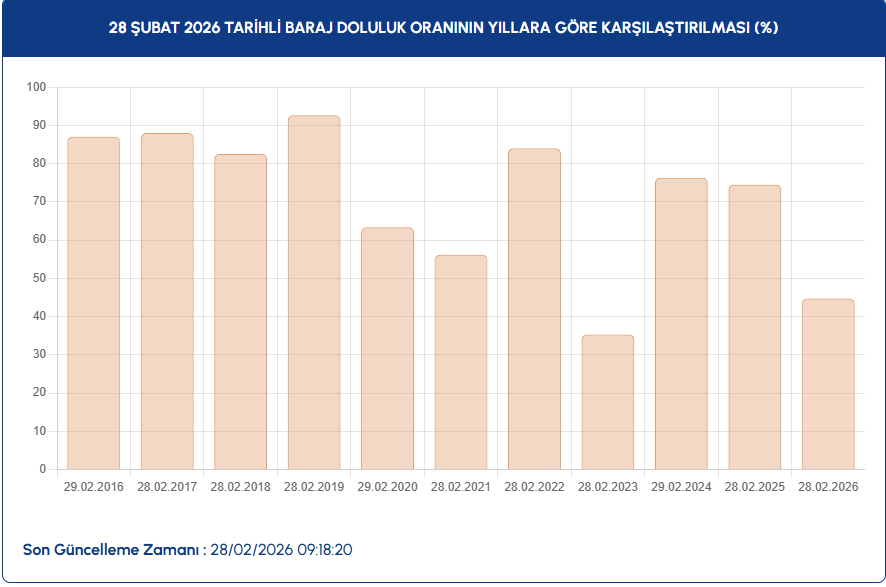Click the bar for 29.02.2016

93,303
